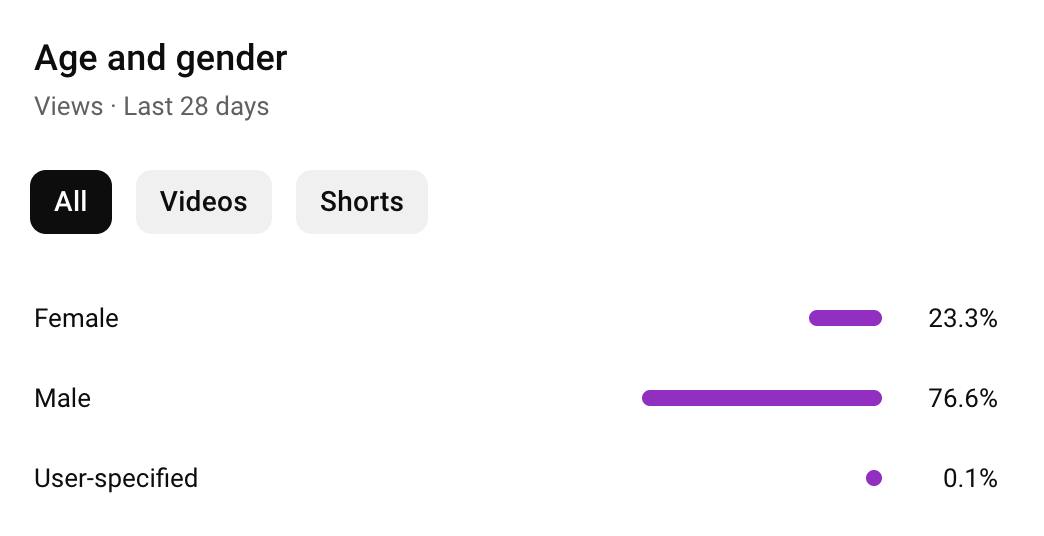Click the 76.6% Male percentage
The height and width of the screenshot is (536, 1044).
pyautogui.click(x=963, y=398)
